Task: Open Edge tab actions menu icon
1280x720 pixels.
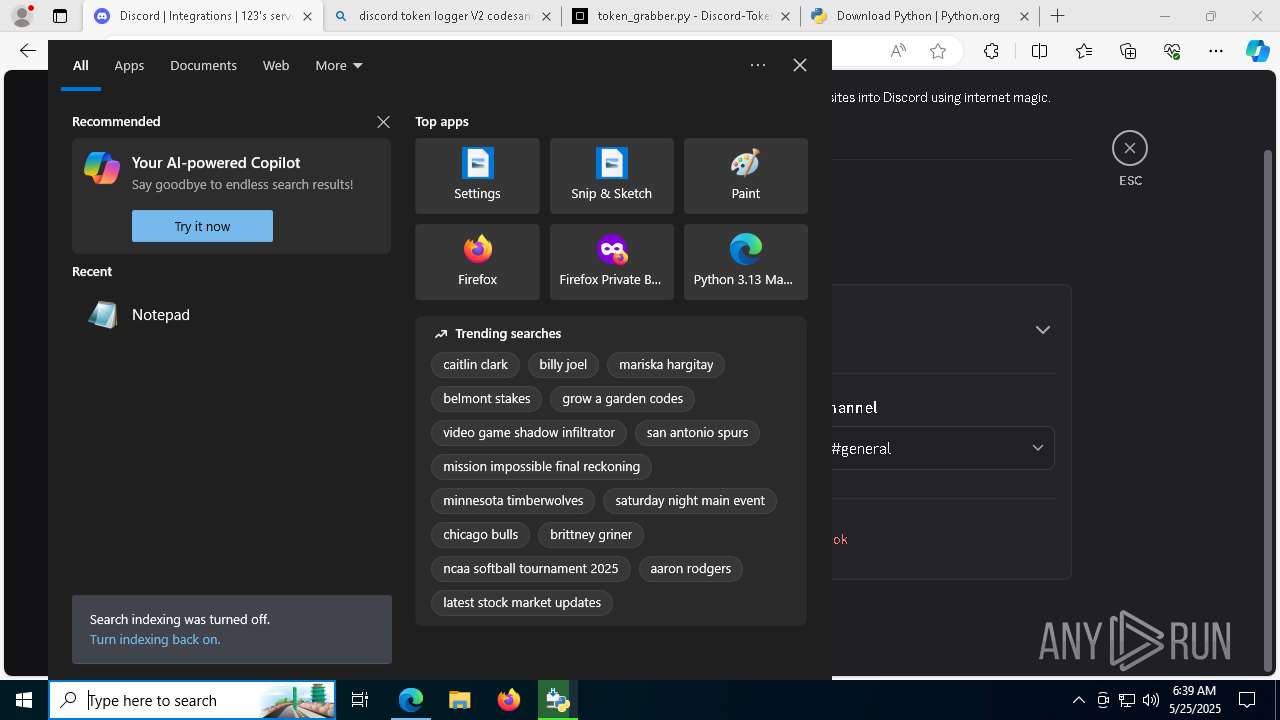Action: pos(60,16)
